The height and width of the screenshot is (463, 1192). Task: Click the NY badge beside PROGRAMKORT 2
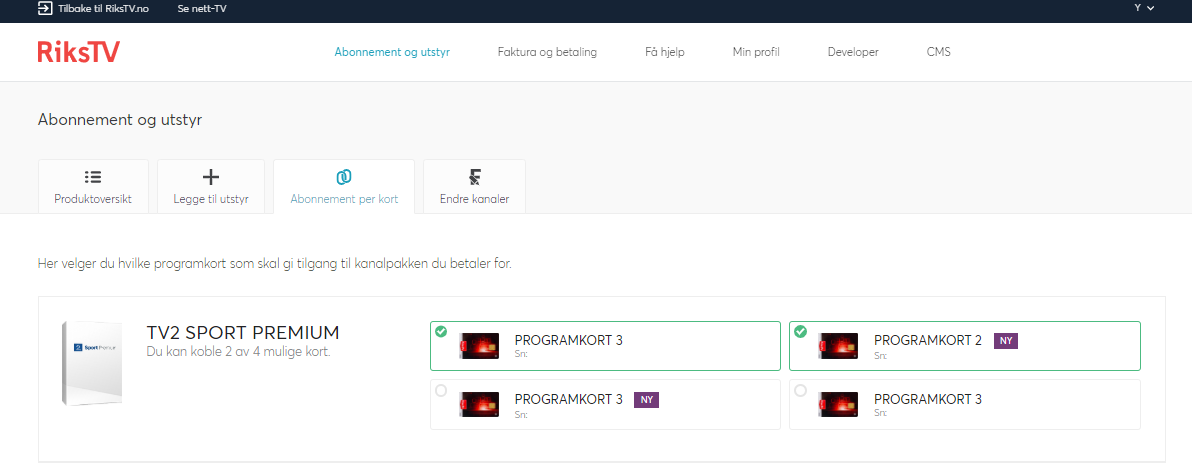[1006, 341]
